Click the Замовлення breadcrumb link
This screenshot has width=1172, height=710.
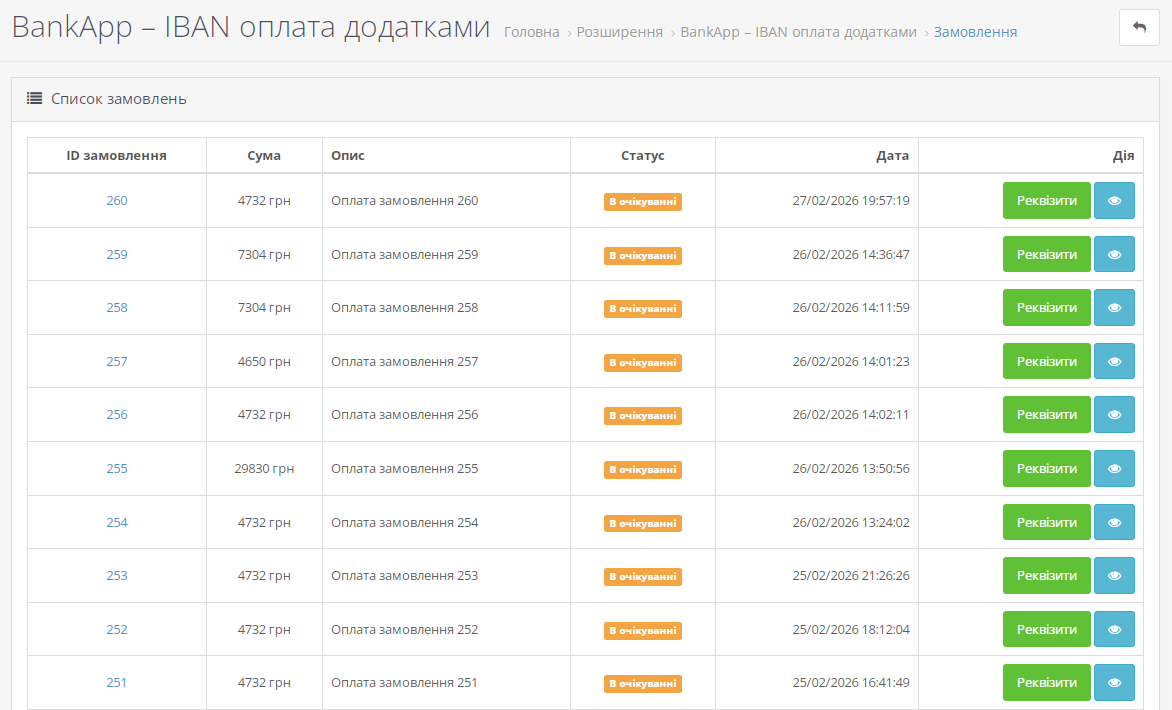coord(975,32)
